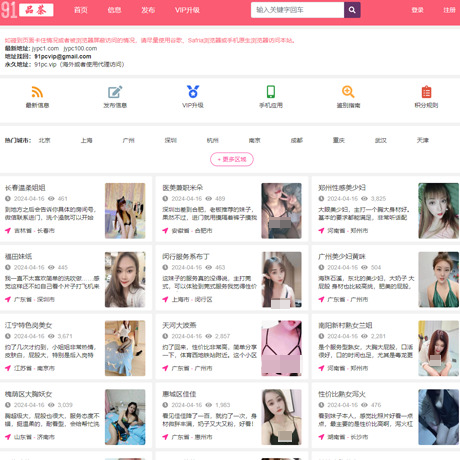The width and height of the screenshot is (460, 460).
Task: Pick 成都 in the hot cities row
Action: click(297, 140)
